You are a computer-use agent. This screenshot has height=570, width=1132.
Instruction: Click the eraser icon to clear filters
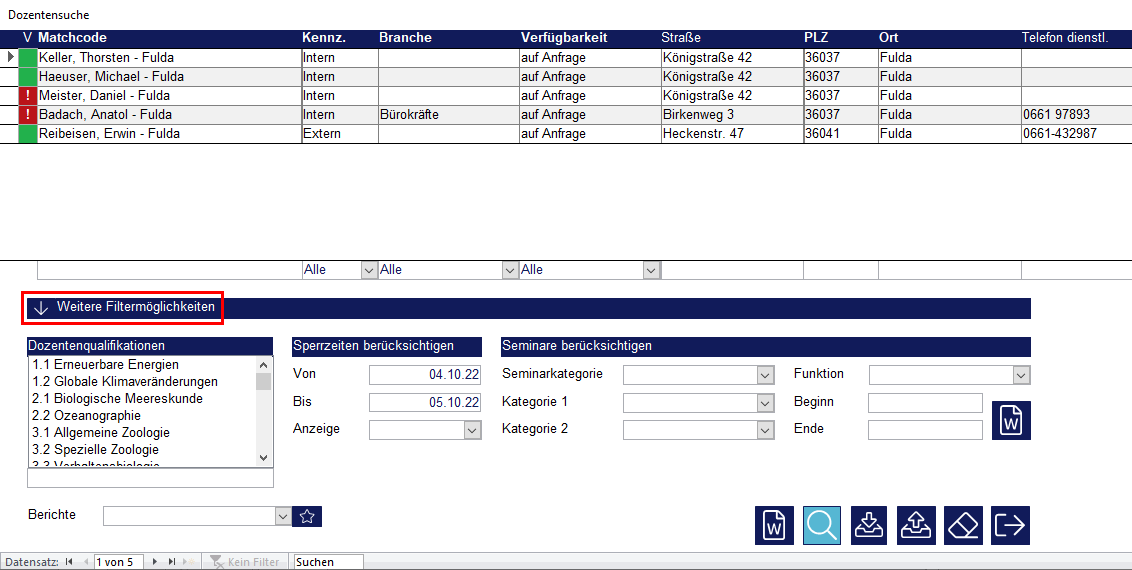pyautogui.click(x=963, y=525)
